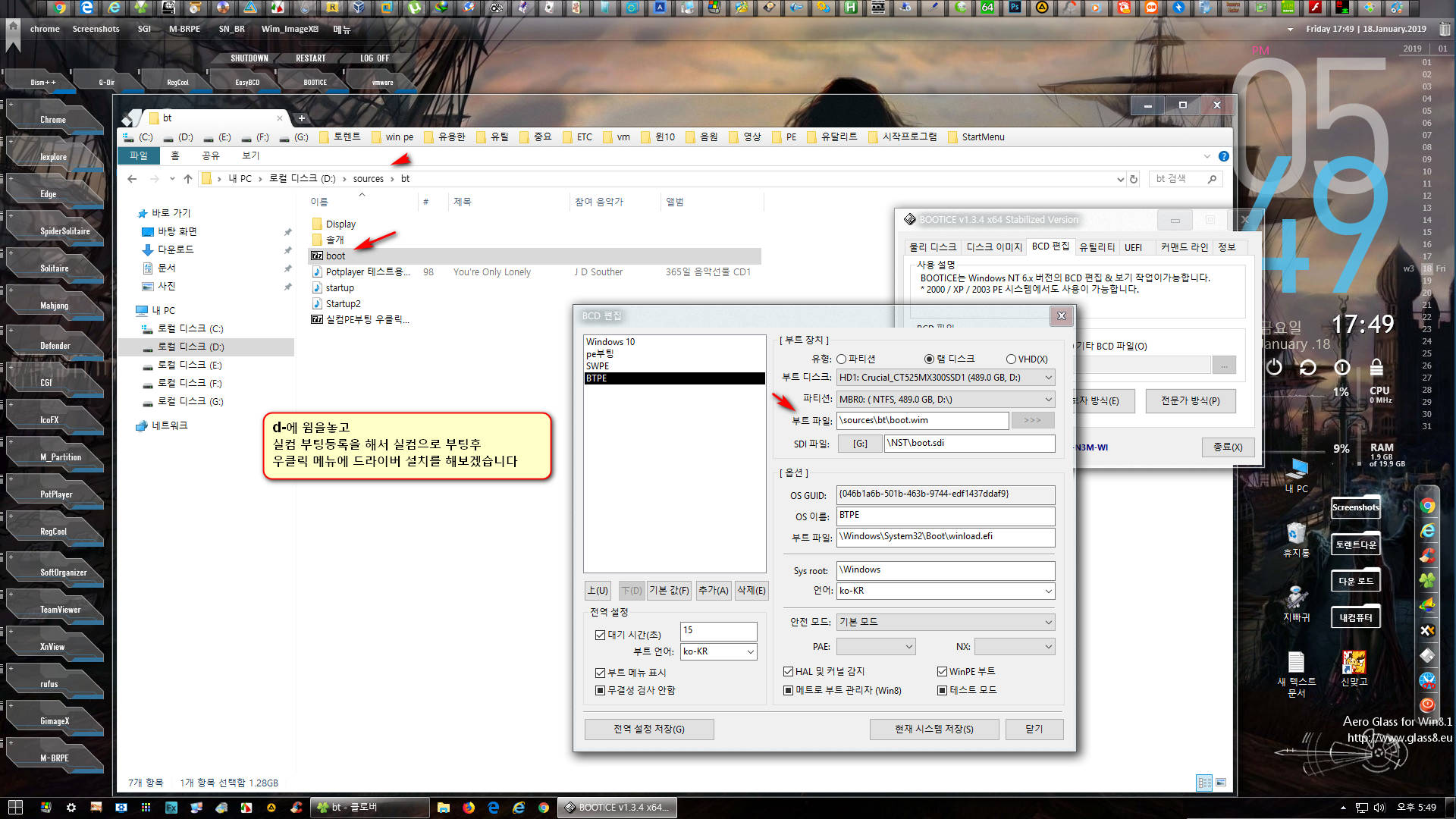The width and height of the screenshot is (1456, 819).
Task: Open the NX dropdown
Action: click(x=1014, y=647)
